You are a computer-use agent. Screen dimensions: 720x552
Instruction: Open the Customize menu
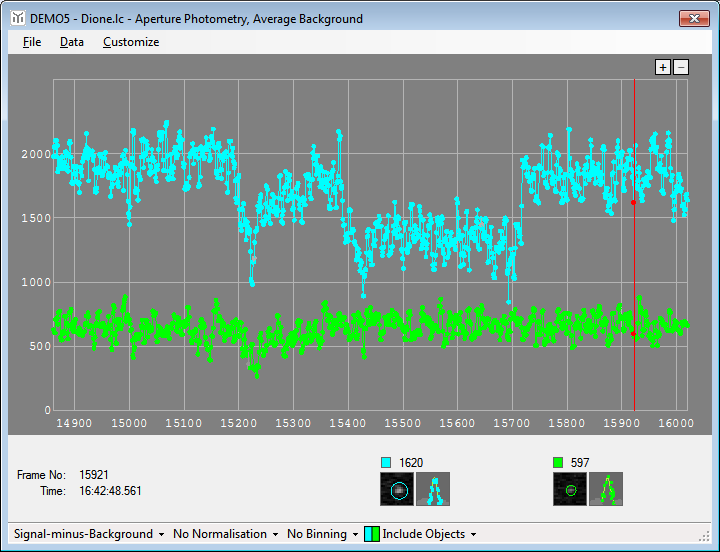pos(131,42)
